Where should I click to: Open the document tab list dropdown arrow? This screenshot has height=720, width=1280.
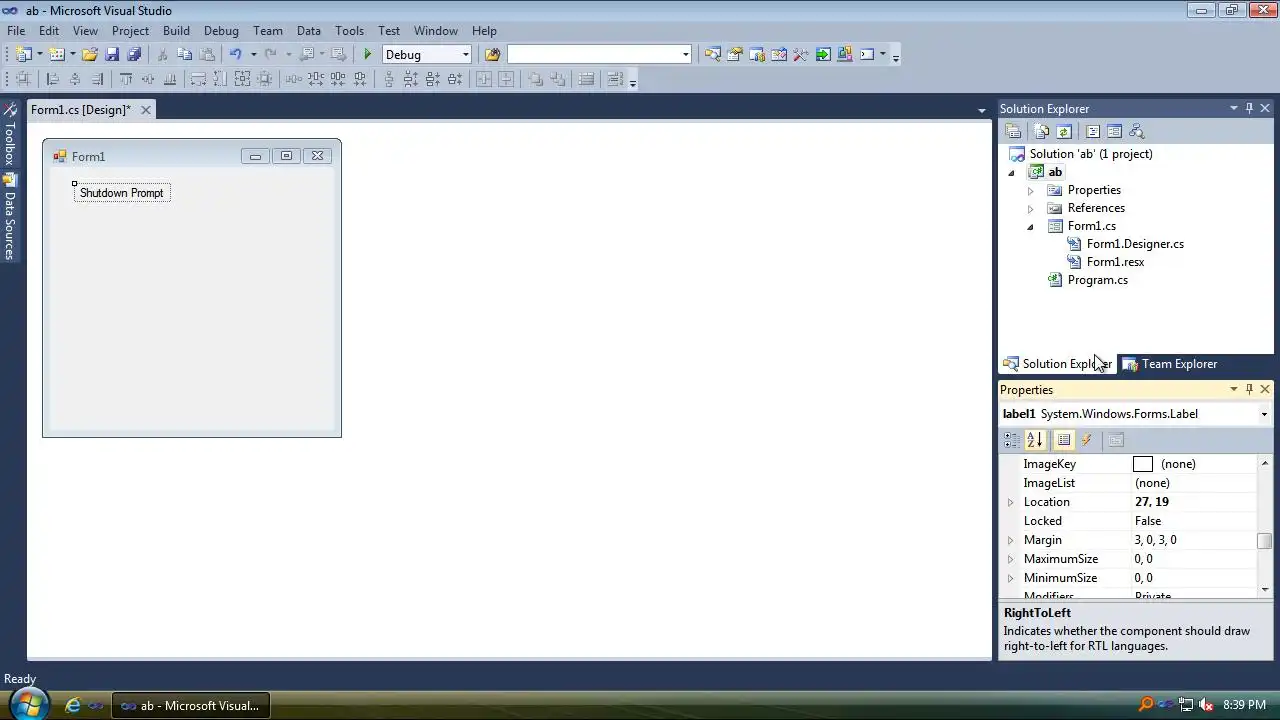(981, 110)
